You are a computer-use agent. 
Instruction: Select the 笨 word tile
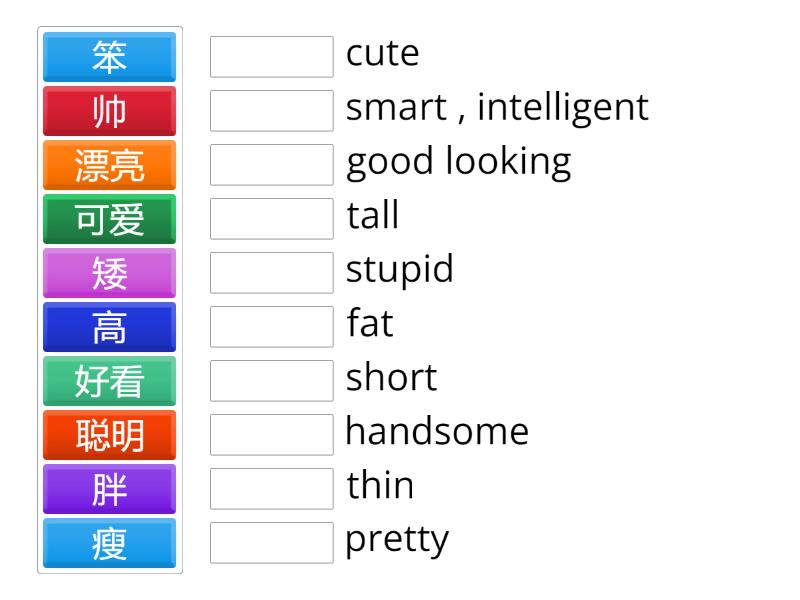click(x=109, y=57)
